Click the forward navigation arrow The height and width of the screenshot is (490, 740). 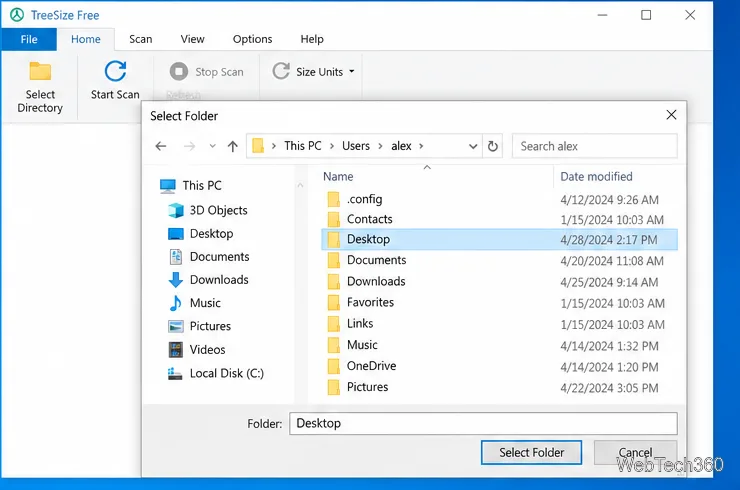tap(189, 146)
